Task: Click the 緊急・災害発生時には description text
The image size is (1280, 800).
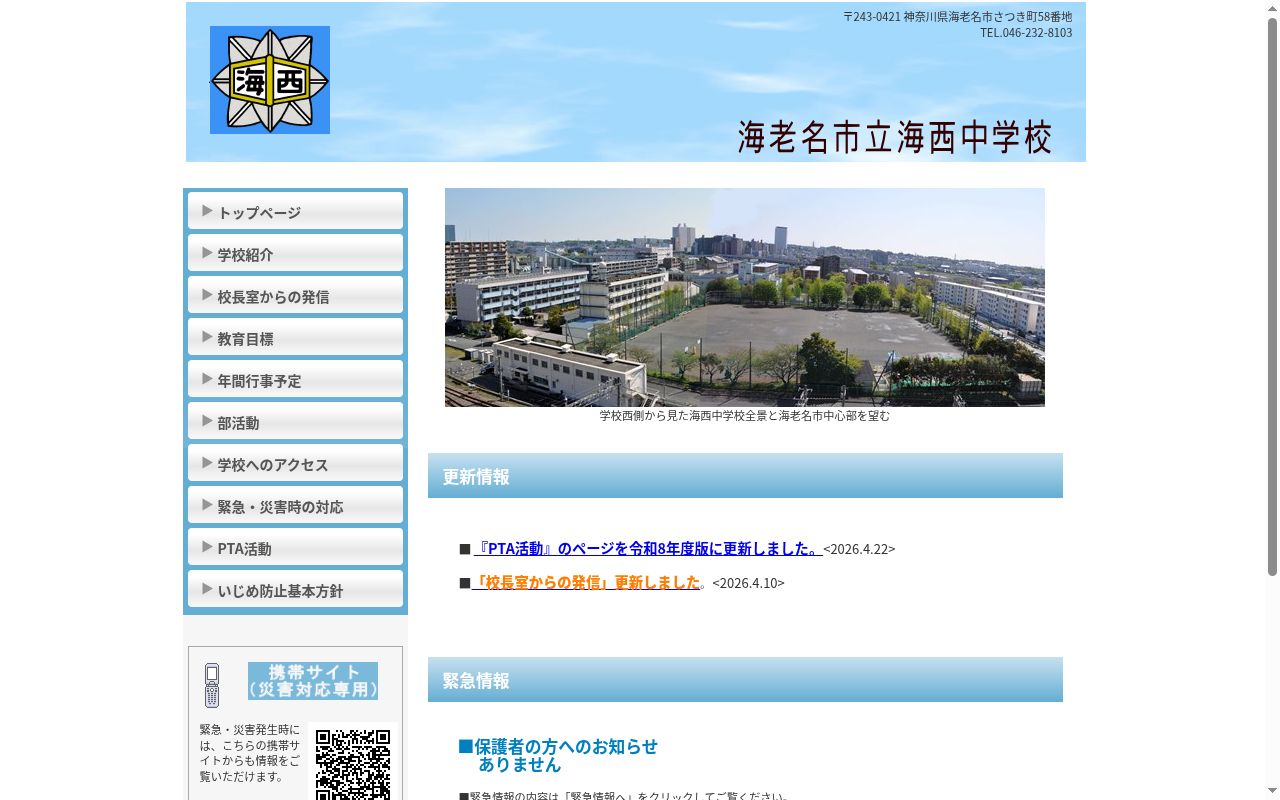Action: [x=249, y=753]
